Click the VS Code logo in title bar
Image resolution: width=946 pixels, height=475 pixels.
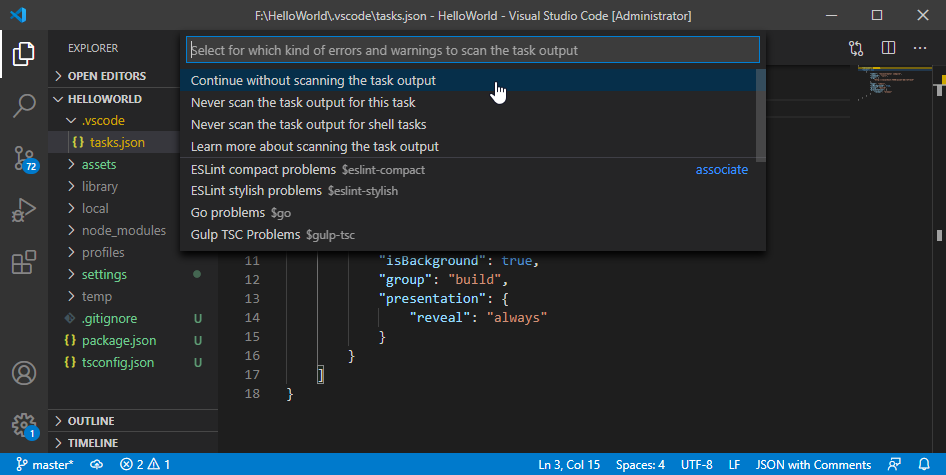coord(18,15)
